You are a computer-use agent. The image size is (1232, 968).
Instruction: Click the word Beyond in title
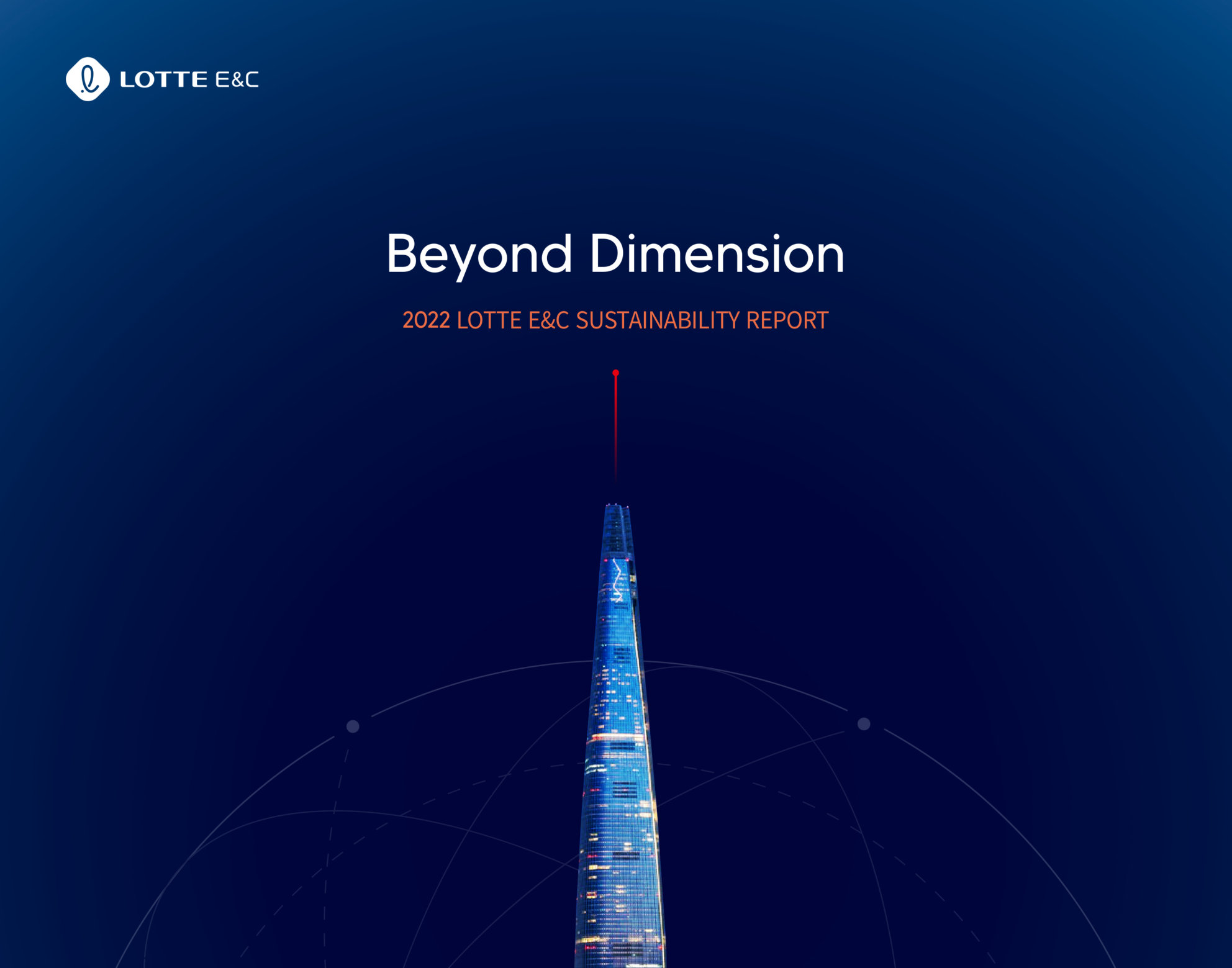tap(479, 254)
